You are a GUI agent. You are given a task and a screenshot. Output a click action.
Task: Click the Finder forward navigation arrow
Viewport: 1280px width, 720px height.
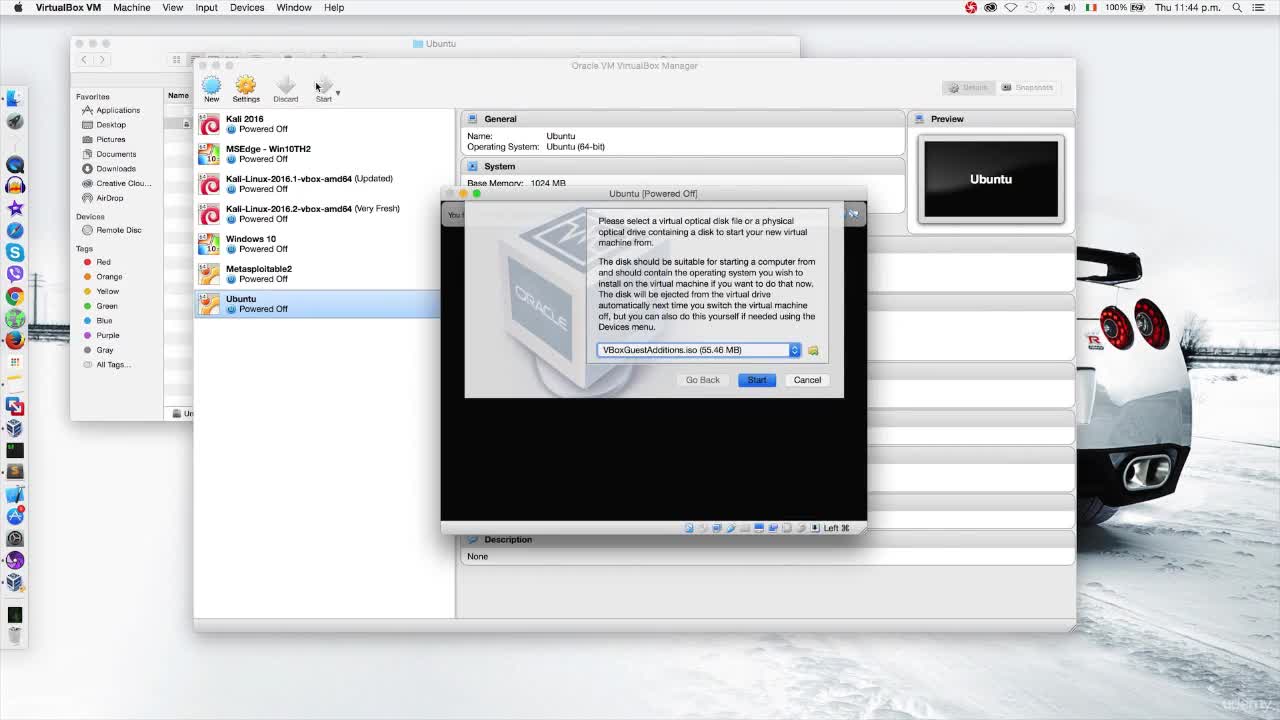102,60
